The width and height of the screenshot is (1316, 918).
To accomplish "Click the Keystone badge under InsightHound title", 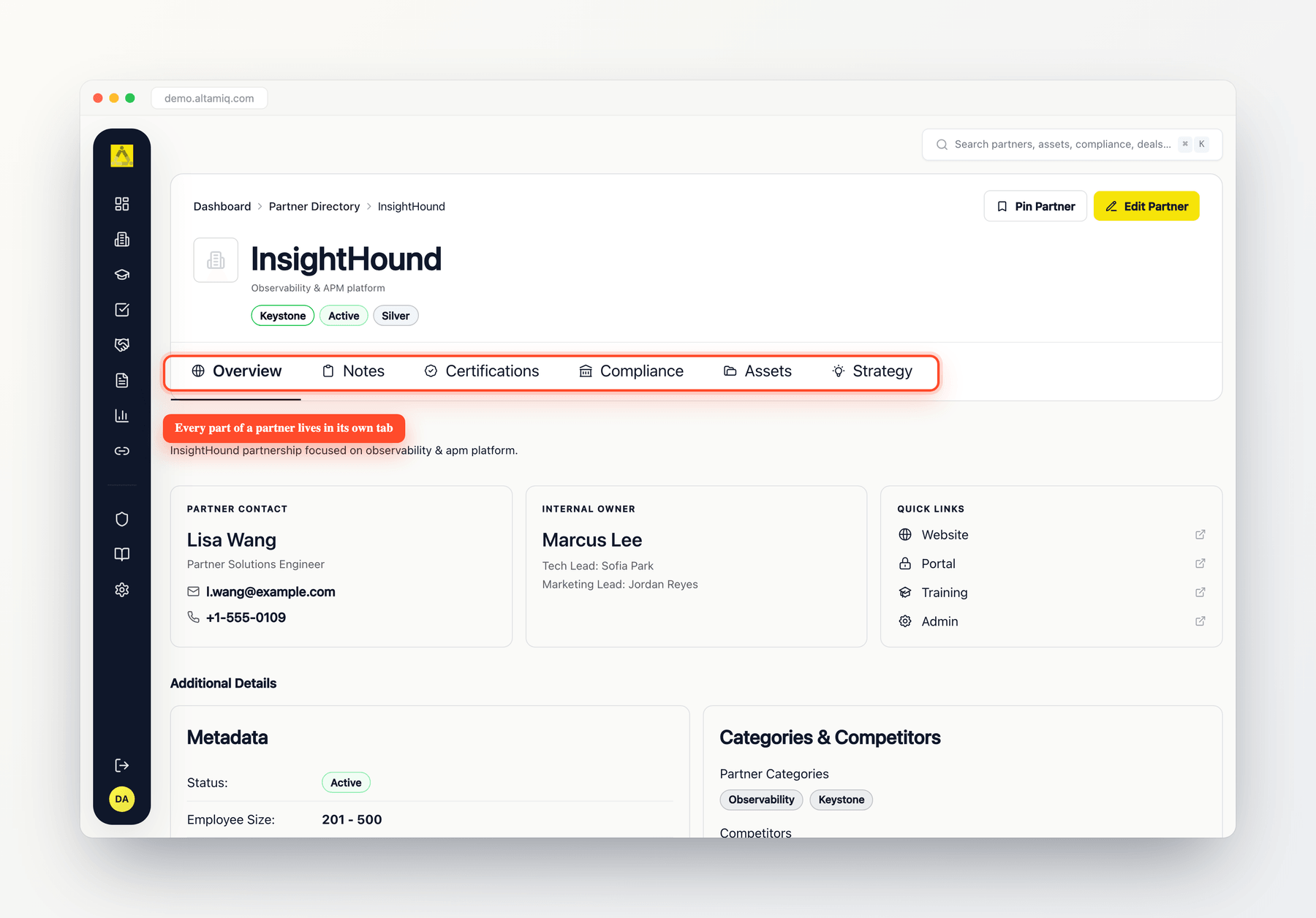I will click(283, 316).
